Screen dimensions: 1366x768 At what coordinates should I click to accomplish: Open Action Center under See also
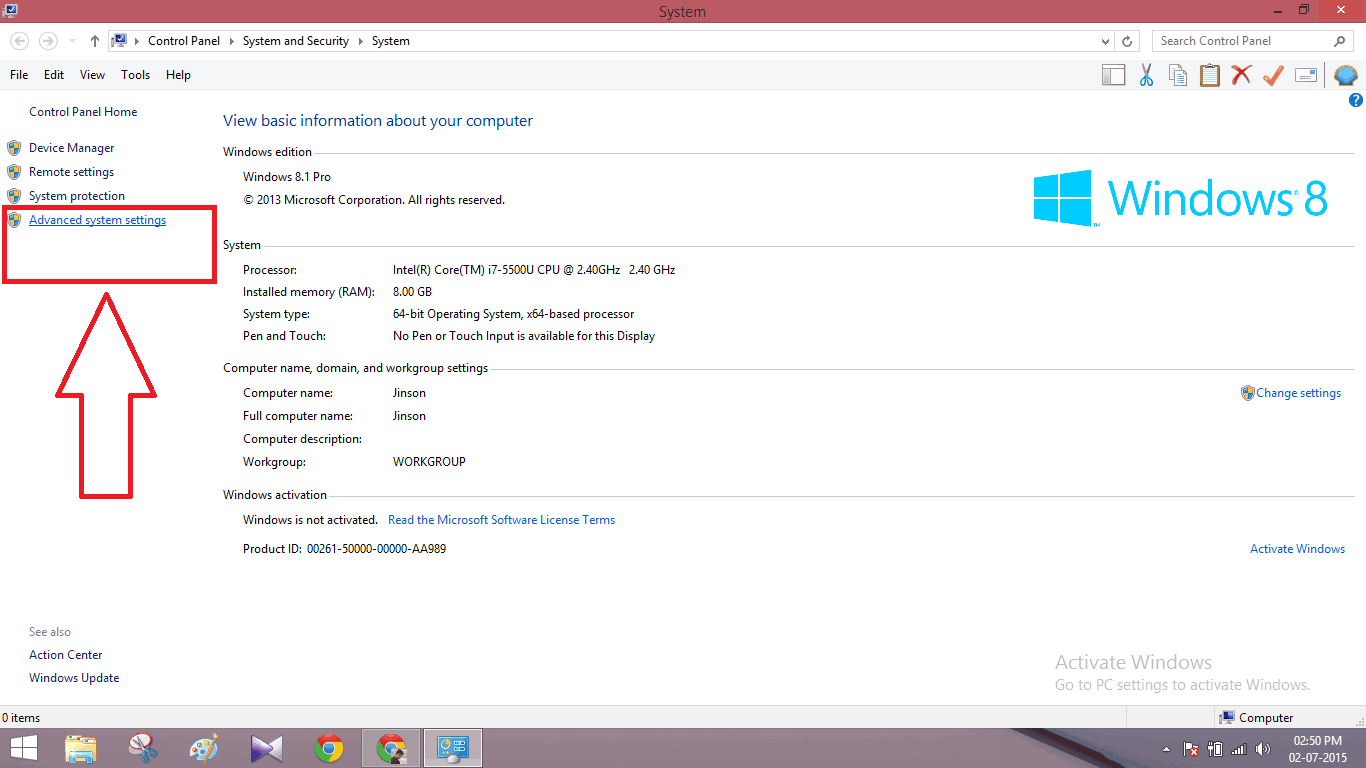[x=66, y=655]
